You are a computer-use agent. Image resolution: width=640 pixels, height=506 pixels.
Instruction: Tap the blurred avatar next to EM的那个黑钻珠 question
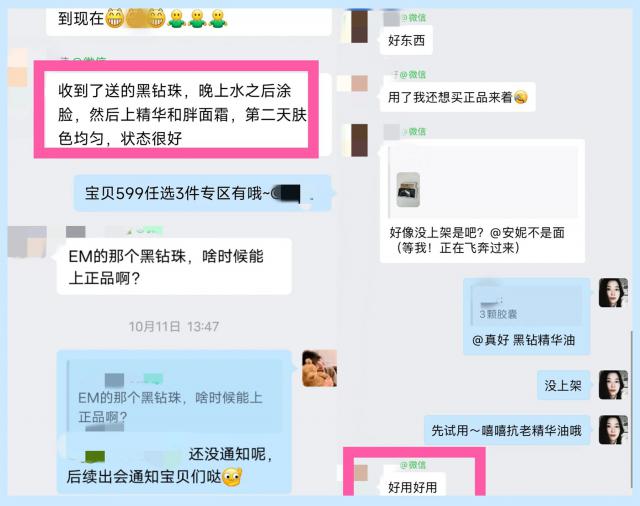[x=27, y=242]
